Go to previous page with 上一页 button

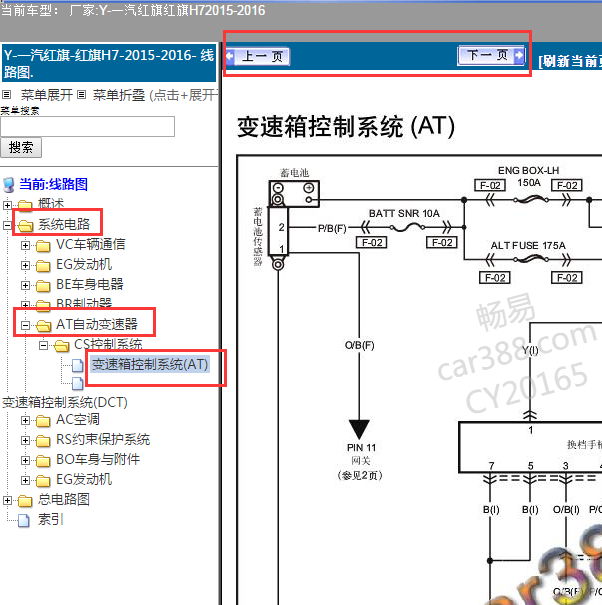point(258,57)
